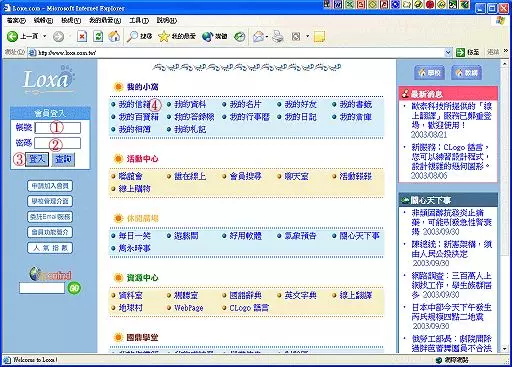Click the 會員功能簡介 sidebar button
The image size is (512, 367).
coord(50,232)
